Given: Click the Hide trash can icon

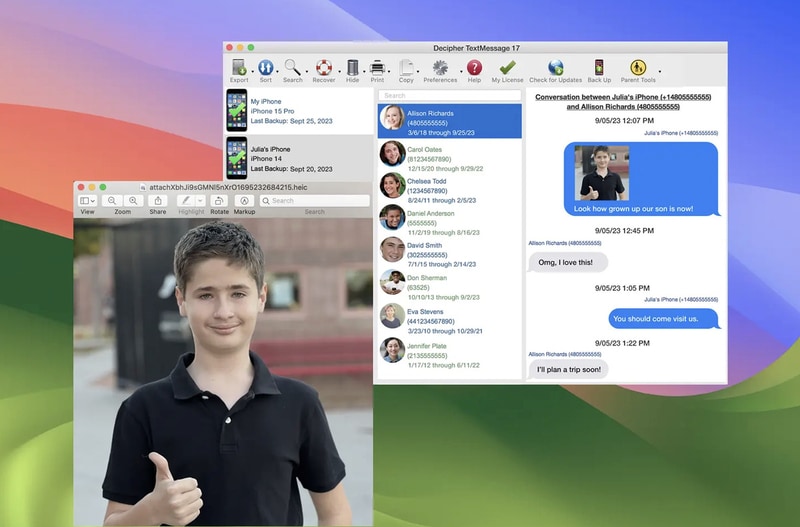Looking at the screenshot, I should point(353,67).
